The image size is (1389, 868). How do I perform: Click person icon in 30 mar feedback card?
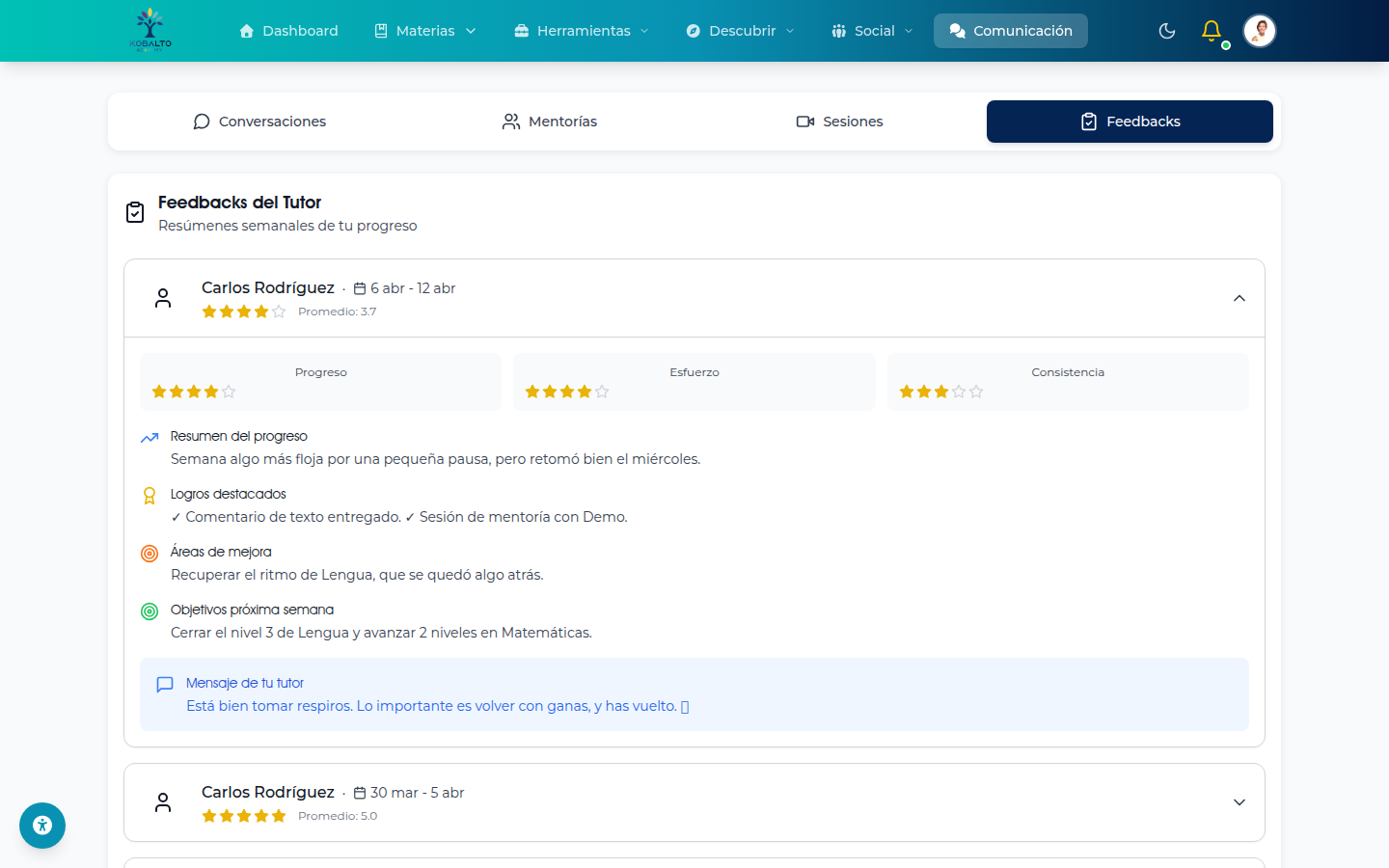tap(163, 802)
